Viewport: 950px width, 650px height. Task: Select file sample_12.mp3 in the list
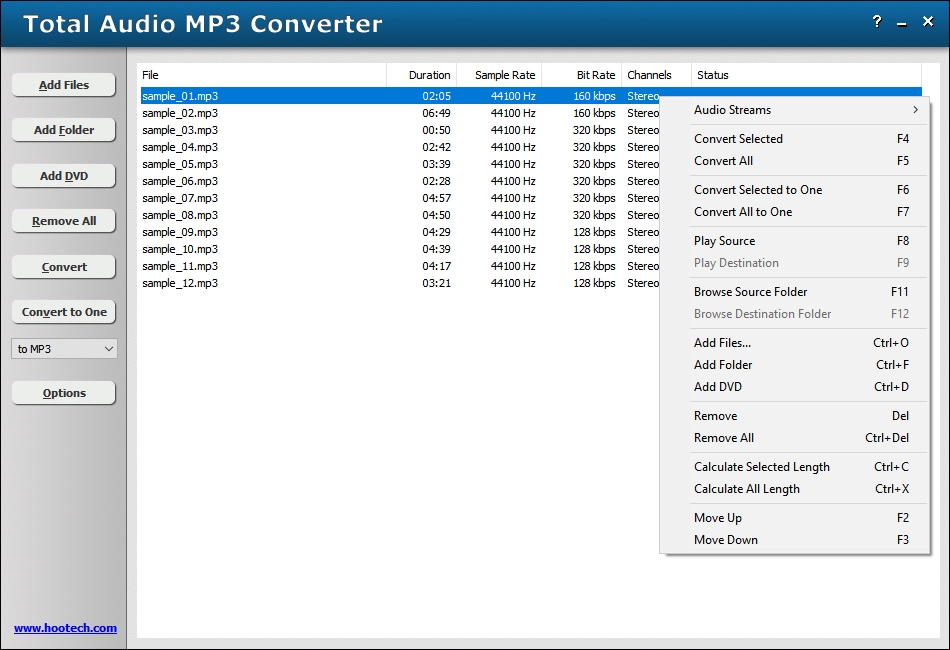point(180,283)
